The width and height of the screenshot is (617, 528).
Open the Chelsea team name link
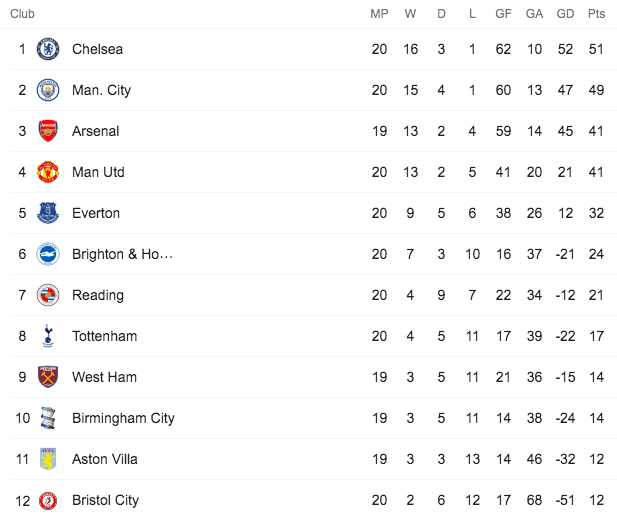pos(97,49)
